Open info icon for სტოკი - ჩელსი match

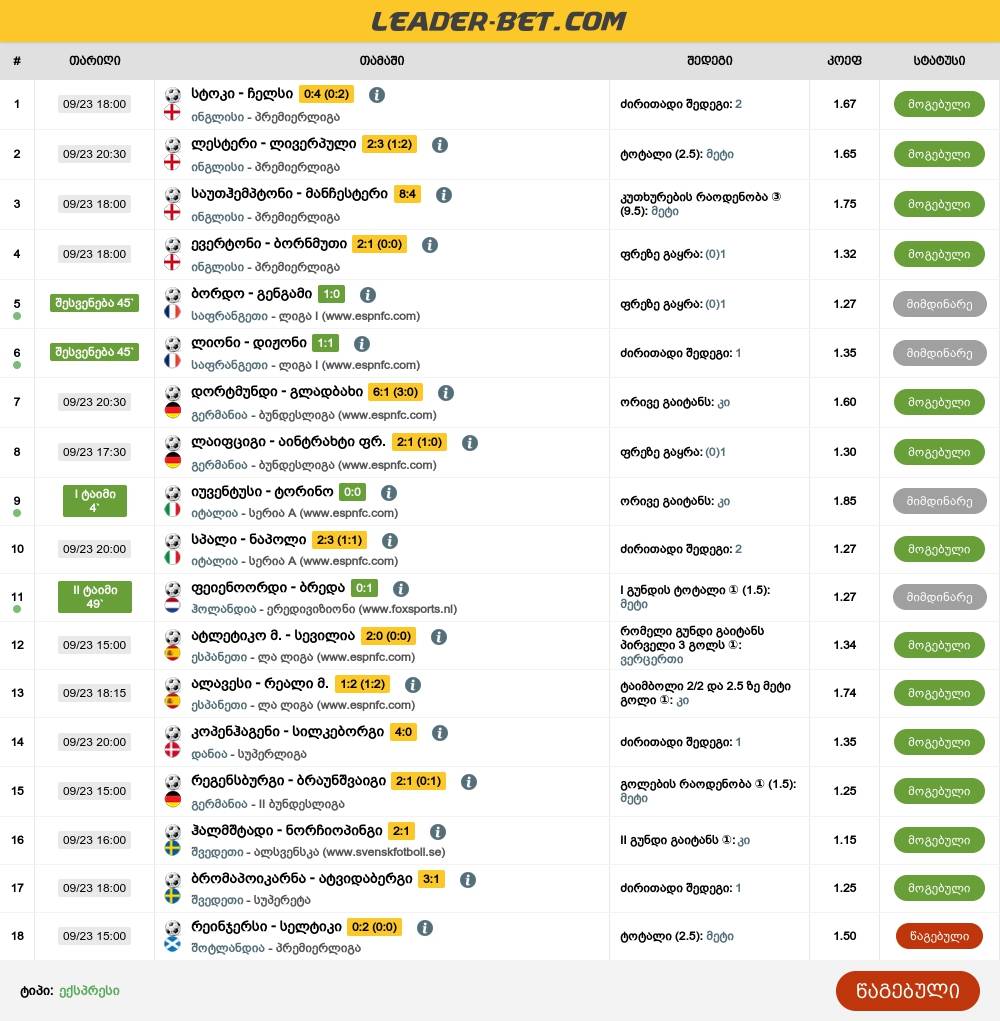[x=376, y=95]
